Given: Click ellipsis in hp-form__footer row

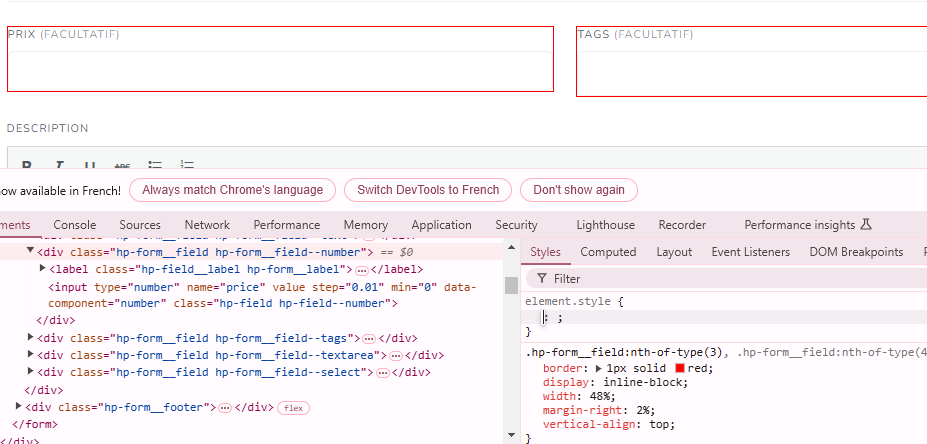Looking at the screenshot, I should [225, 408].
